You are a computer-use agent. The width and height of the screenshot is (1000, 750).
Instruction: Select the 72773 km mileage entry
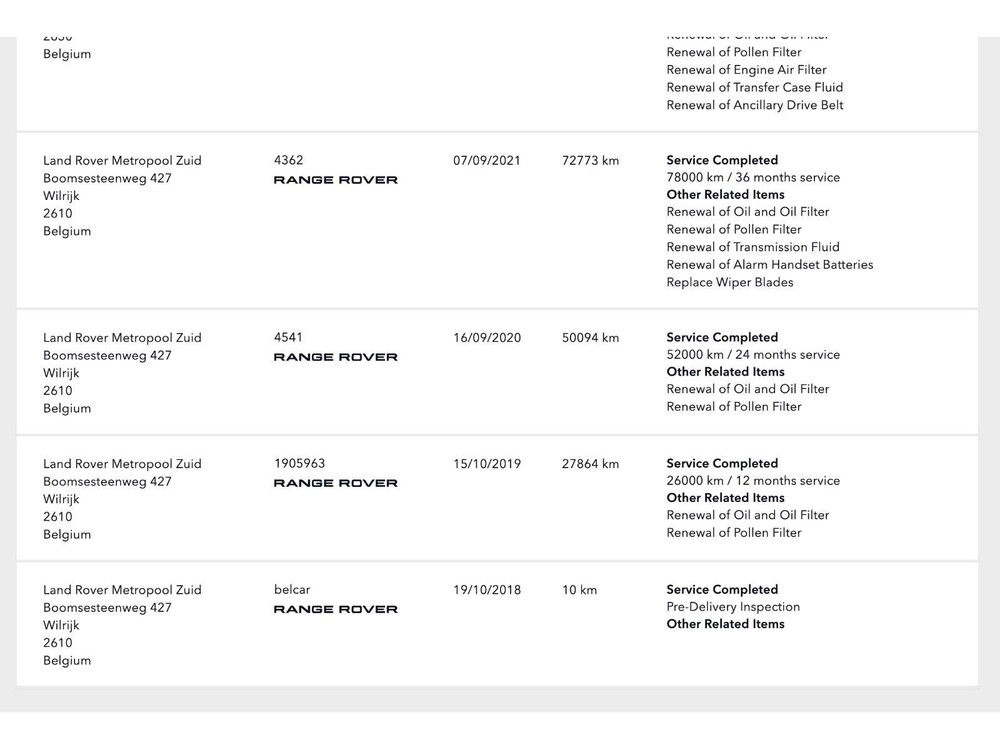[x=590, y=160]
